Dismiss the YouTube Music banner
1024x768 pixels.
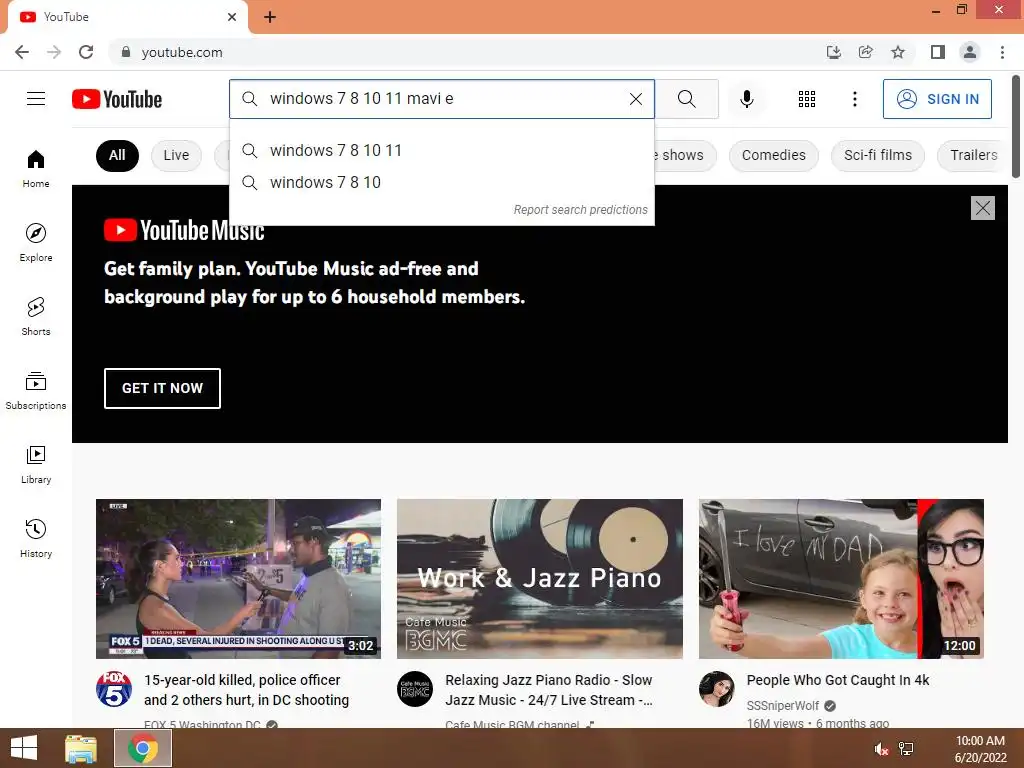(x=982, y=208)
